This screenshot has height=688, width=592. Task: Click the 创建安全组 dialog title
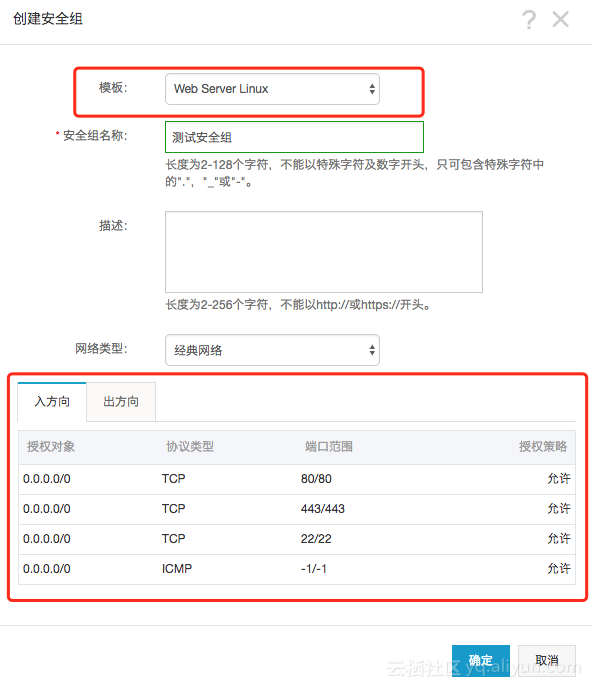48,19
